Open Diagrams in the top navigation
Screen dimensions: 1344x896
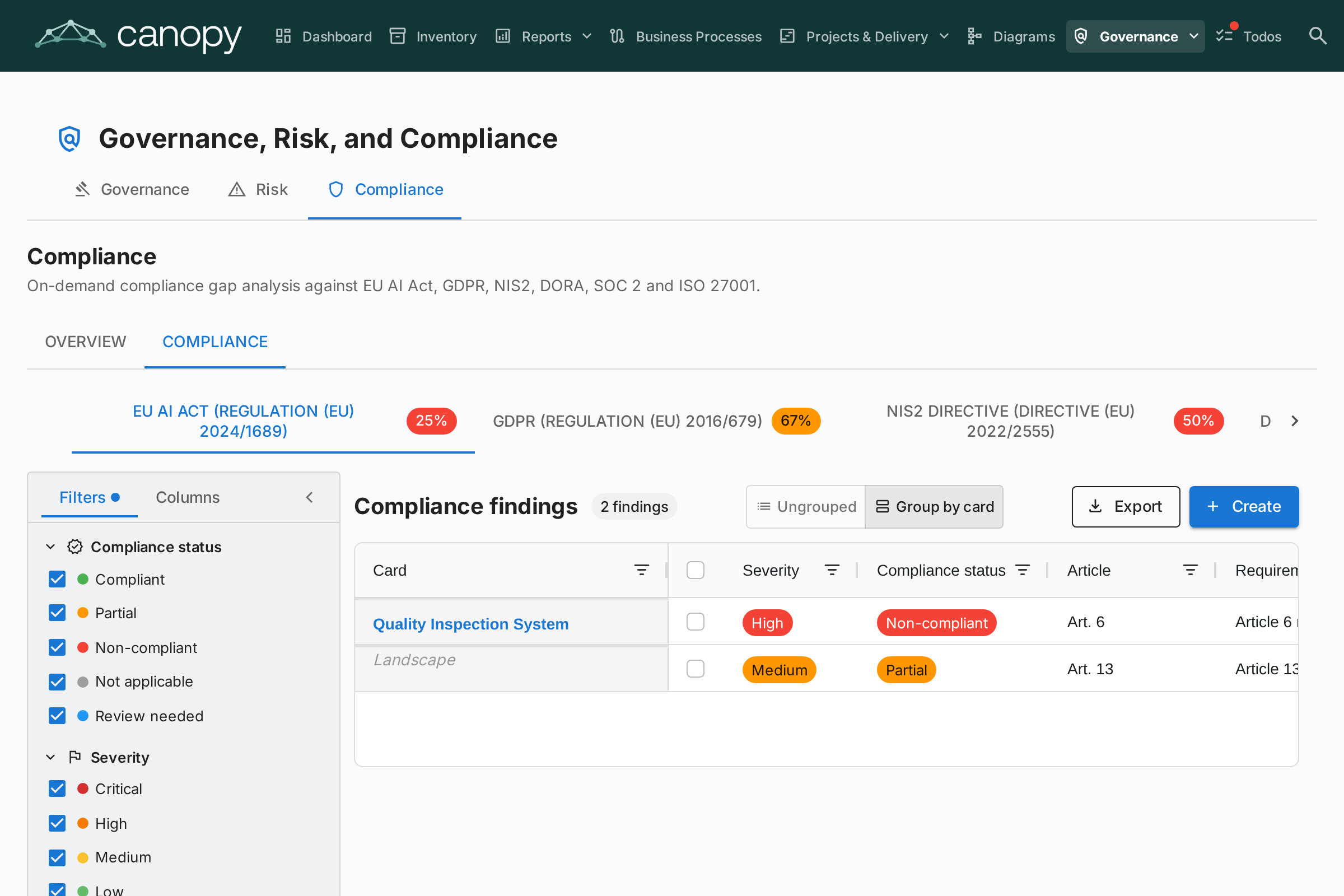(x=1010, y=36)
